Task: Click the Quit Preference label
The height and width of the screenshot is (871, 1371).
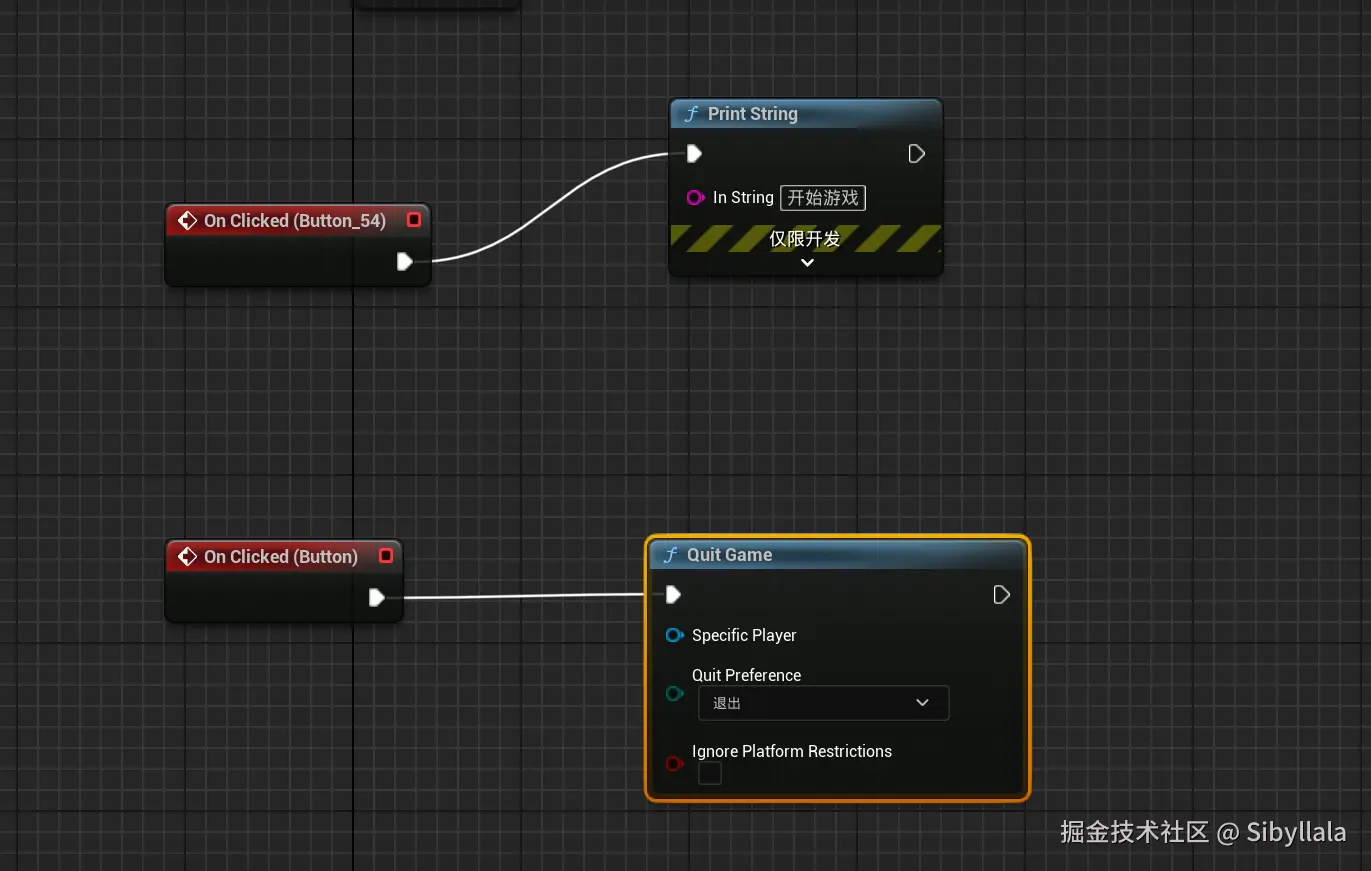Action: click(x=747, y=675)
